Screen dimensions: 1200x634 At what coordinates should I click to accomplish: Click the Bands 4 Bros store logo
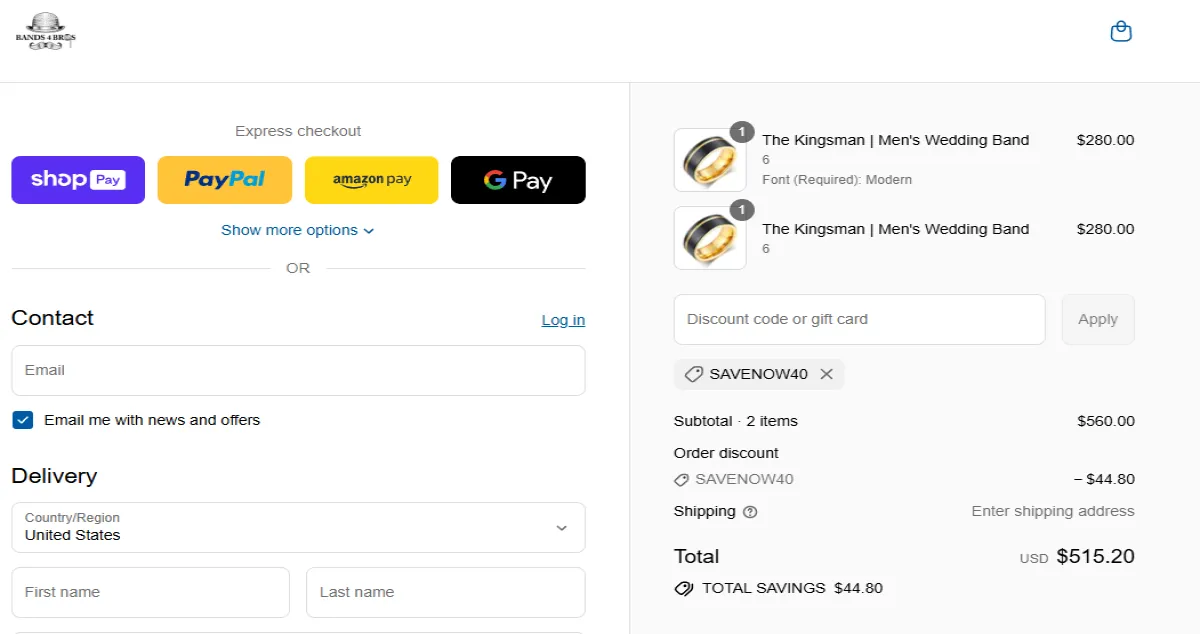click(x=45, y=32)
